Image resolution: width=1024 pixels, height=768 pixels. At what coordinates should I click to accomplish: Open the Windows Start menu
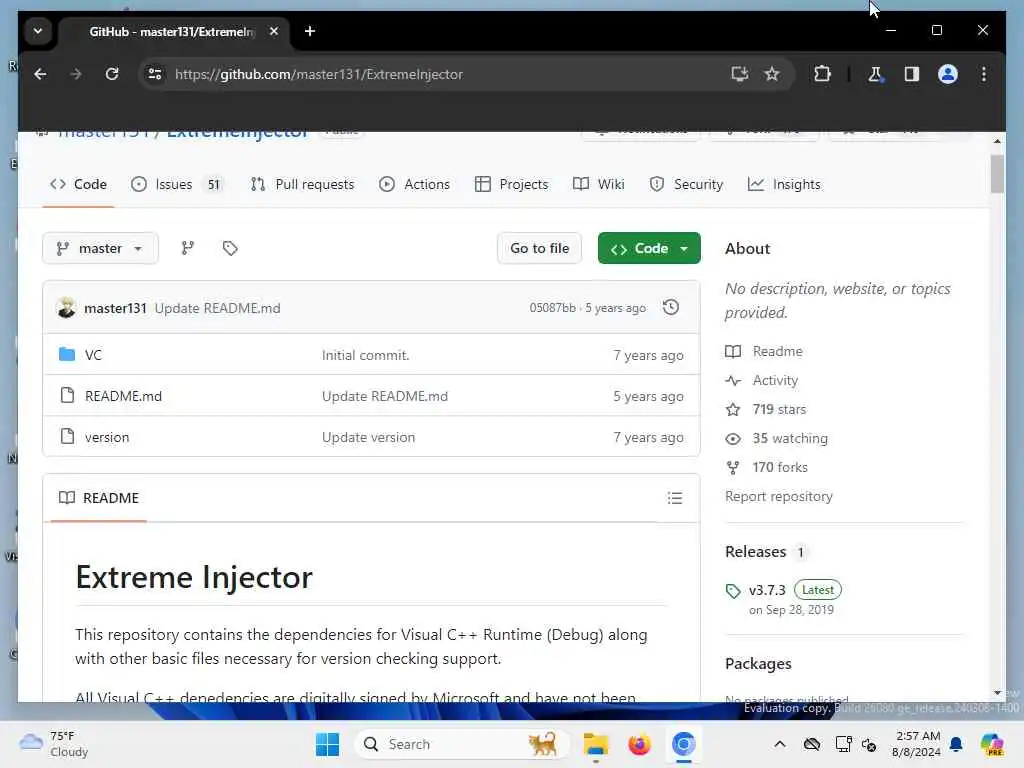(x=327, y=744)
